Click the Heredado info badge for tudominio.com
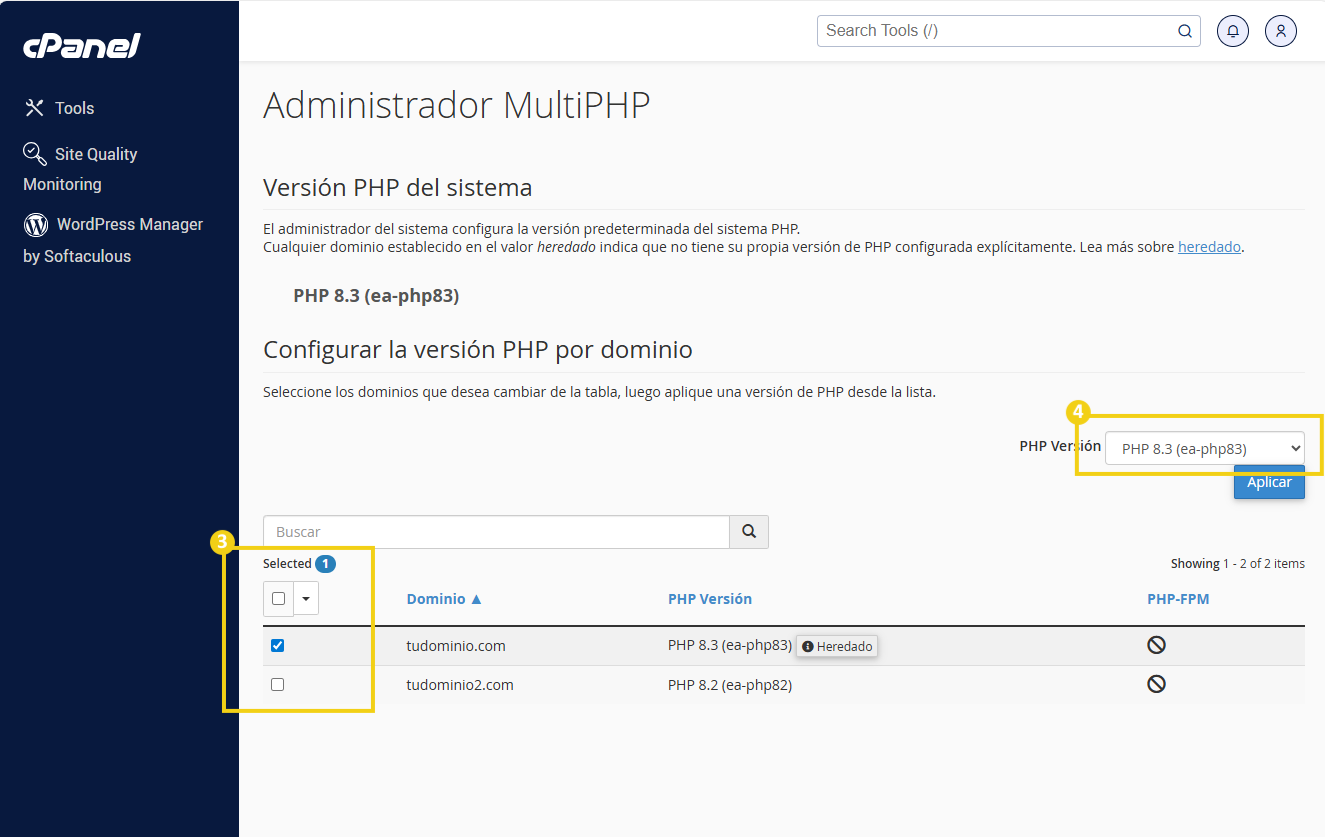 click(x=836, y=646)
